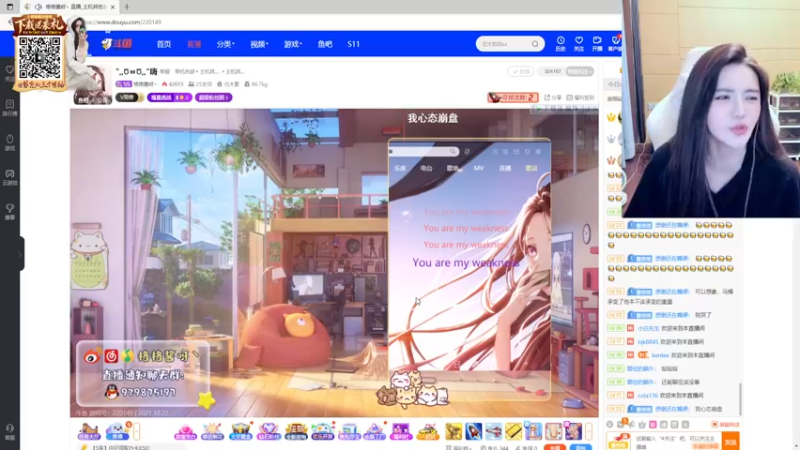Open the trophy events icon in sidebar
This screenshot has width=800, height=450.
click(10, 211)
